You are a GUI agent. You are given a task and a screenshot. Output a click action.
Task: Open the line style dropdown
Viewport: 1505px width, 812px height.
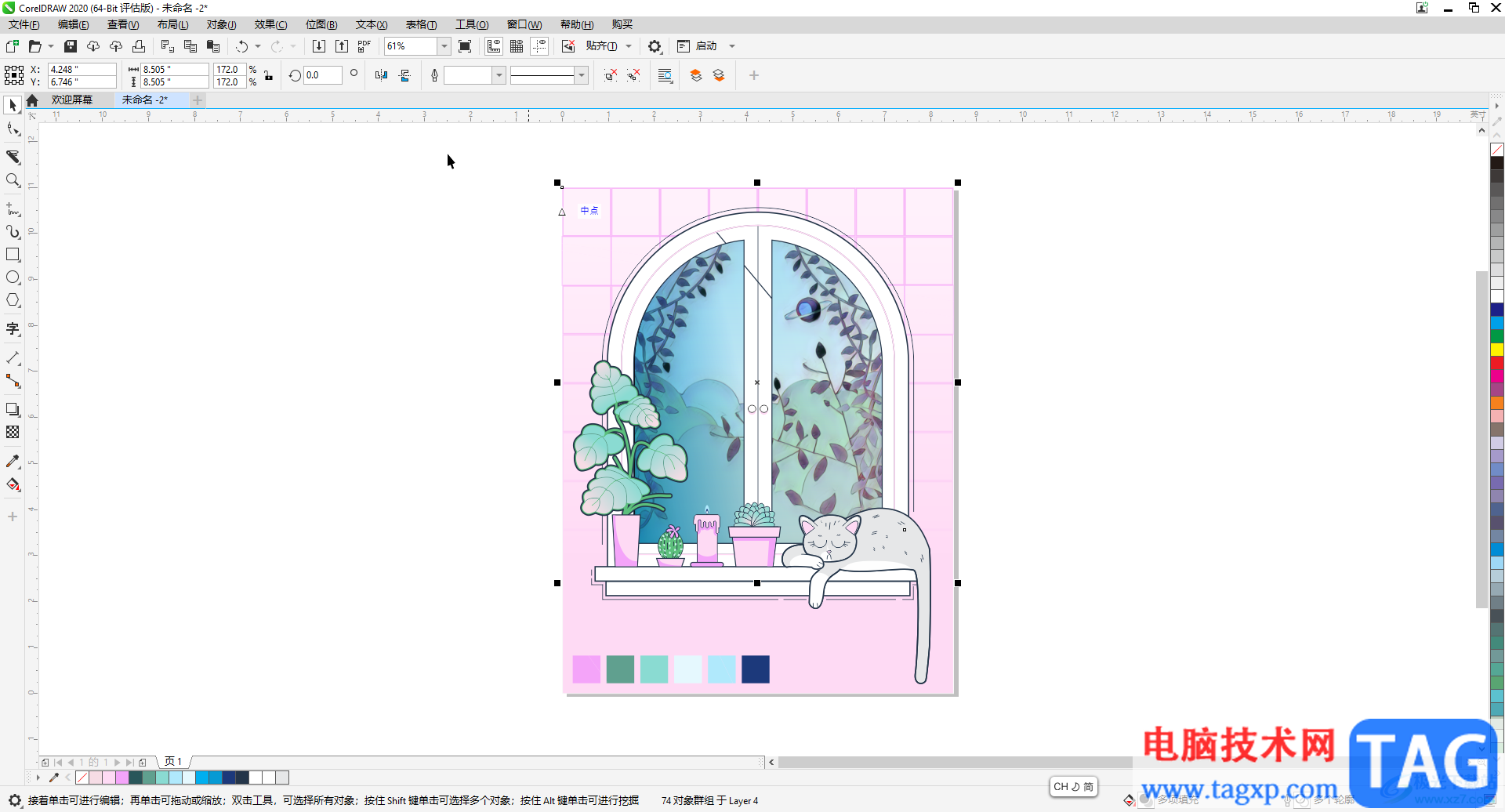(582, 75)
